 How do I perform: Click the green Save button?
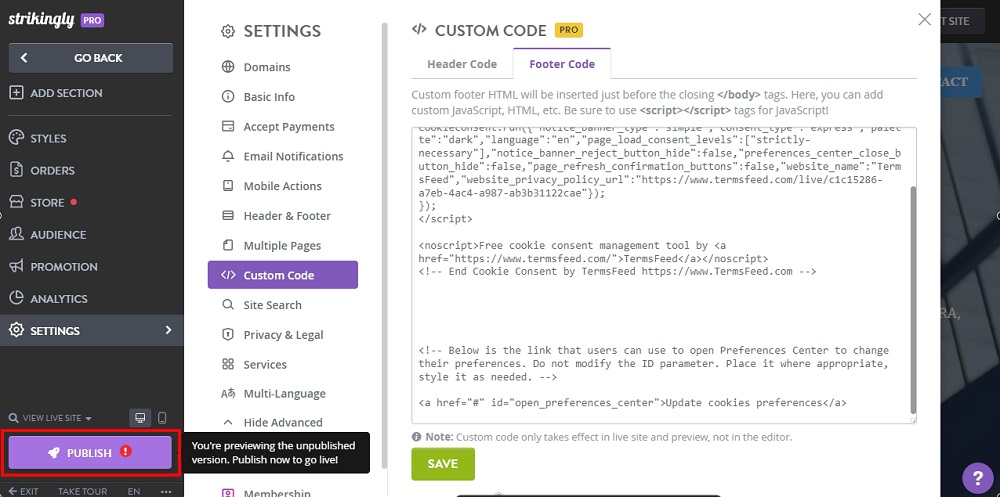point(443,464)
